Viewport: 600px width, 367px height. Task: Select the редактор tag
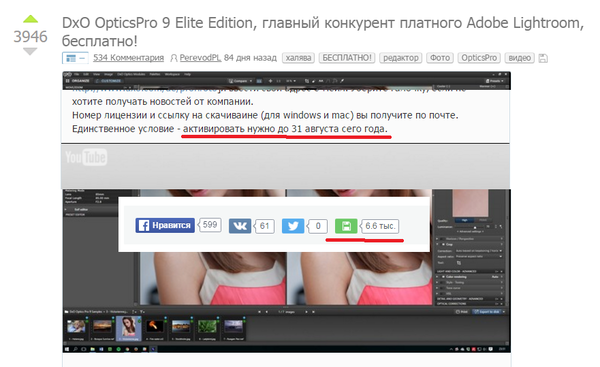(401, 58)
